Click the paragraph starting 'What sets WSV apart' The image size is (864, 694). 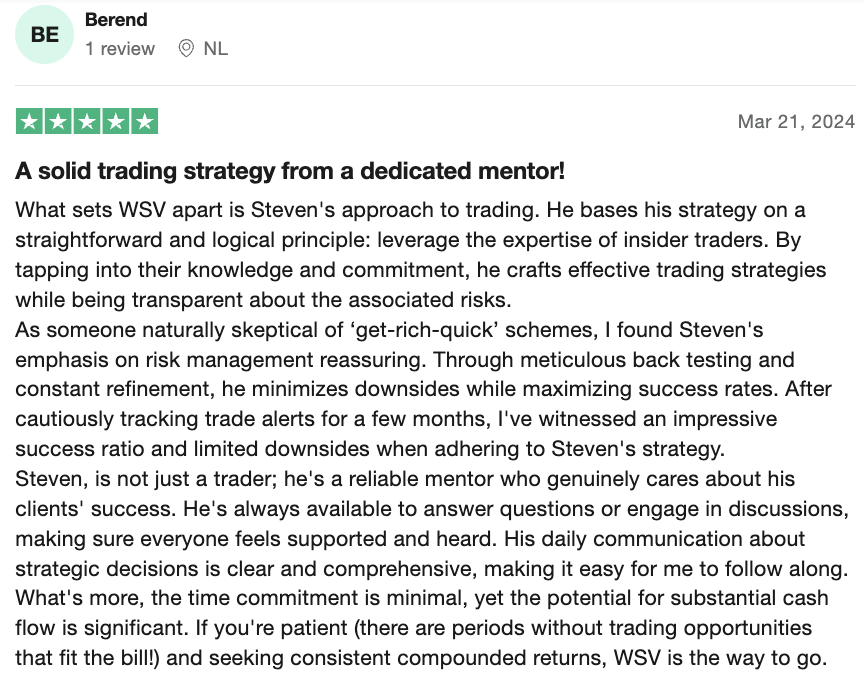coord(420,255)
